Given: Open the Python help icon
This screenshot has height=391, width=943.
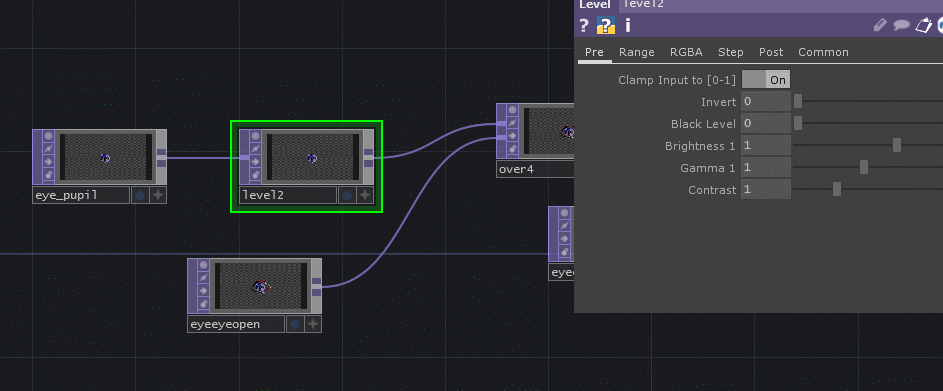Looking at the screenshot, I should (x=606, y=25).
